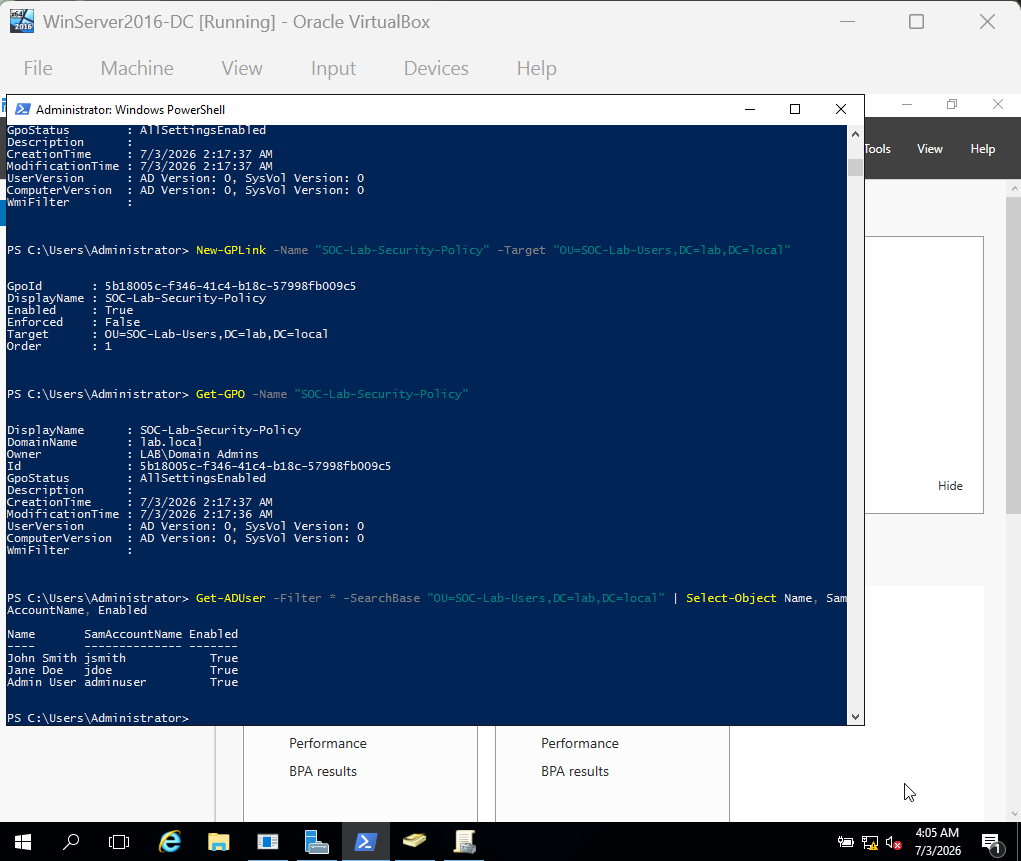The width and height of the screenshot is (1021, 861).
Task: Launch Internet Explorer from taskbar
Action: 170,842
